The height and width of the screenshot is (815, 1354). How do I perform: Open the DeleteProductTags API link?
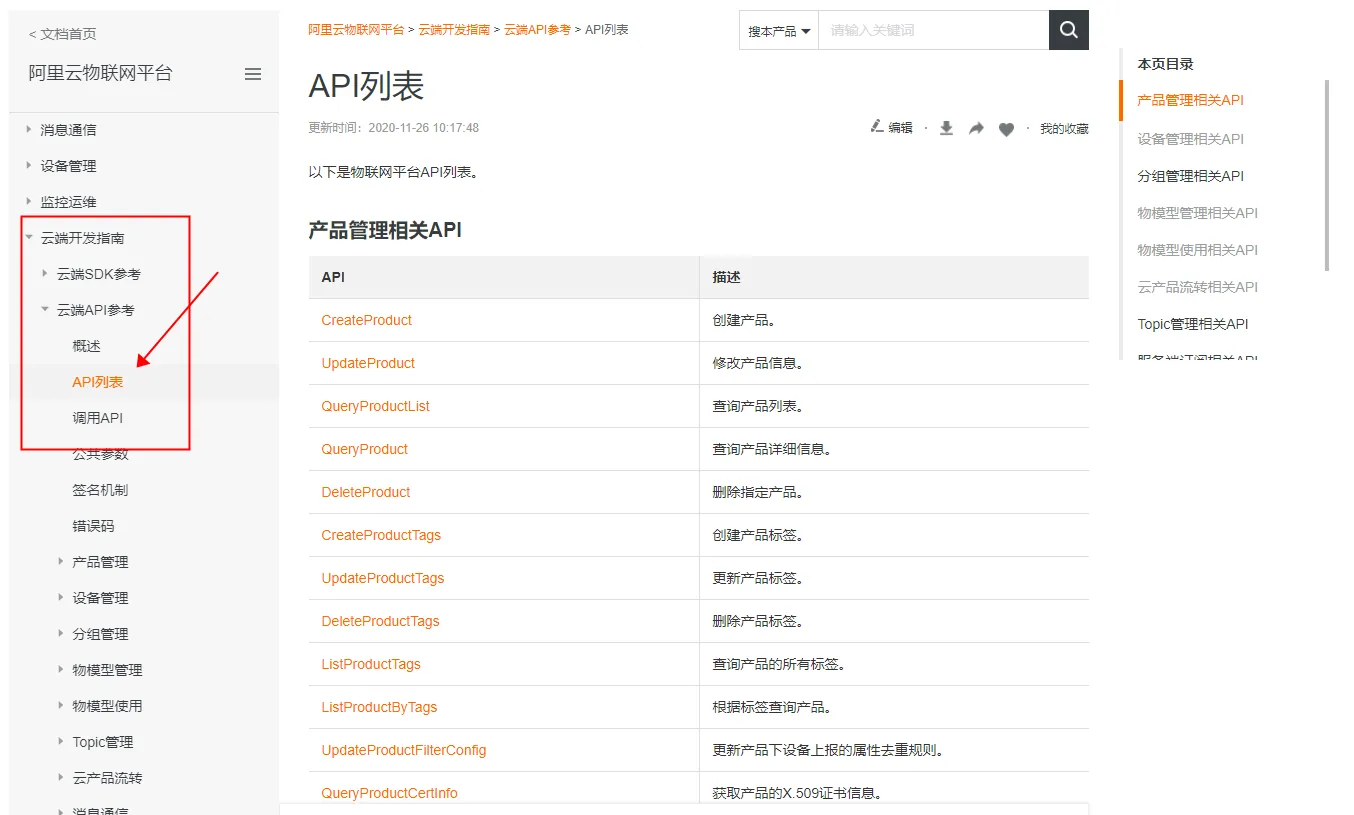[x=381, y=621]
